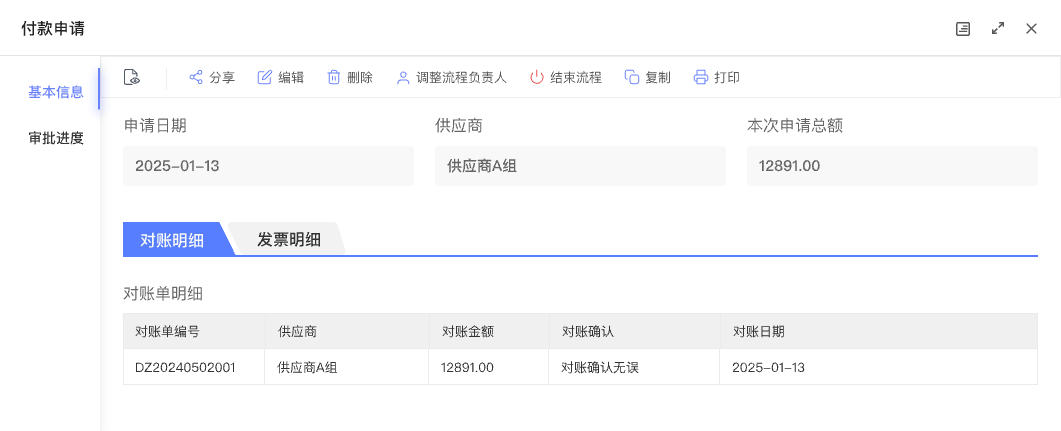The width and height of the screenshot is (1061, 431).
Task: Click the 对账金额 column header
Action: pos(468,331)
